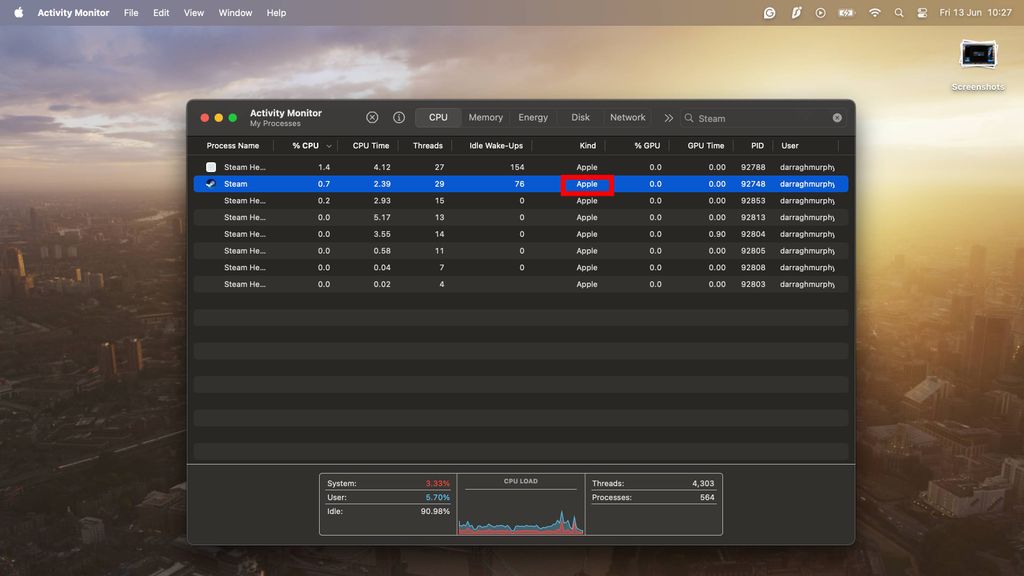Click the toolbar overflow chevron icon
1024x576 pixels.
[x=668, y=117]
